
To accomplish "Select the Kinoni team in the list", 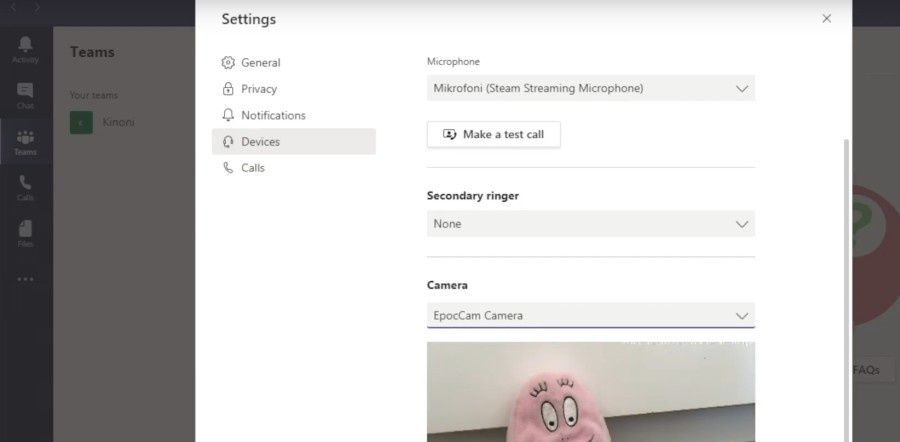I will (123, 122).
